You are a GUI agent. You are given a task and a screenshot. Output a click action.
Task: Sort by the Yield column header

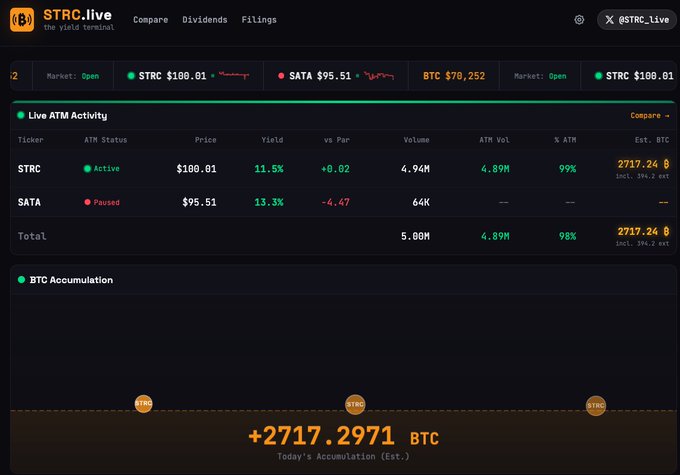coord(272,140)
